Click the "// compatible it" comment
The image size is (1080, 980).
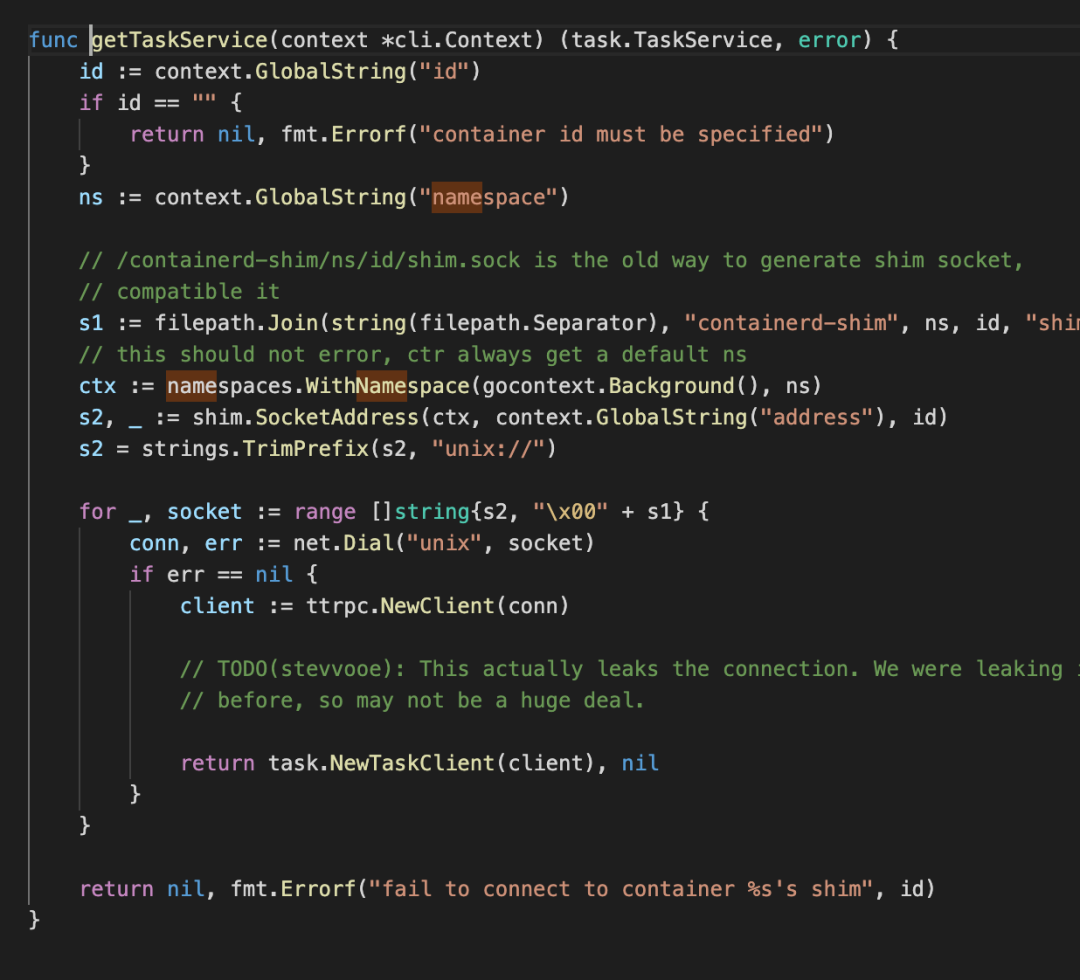[x=179, y=292]
